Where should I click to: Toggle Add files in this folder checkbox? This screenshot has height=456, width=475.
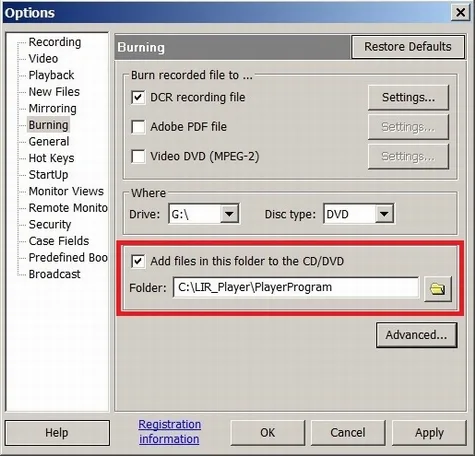coord(138,261)
